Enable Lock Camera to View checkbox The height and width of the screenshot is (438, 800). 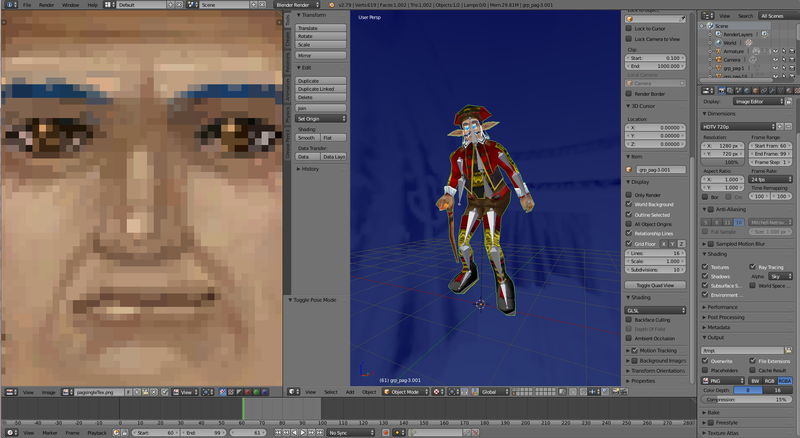629,39
